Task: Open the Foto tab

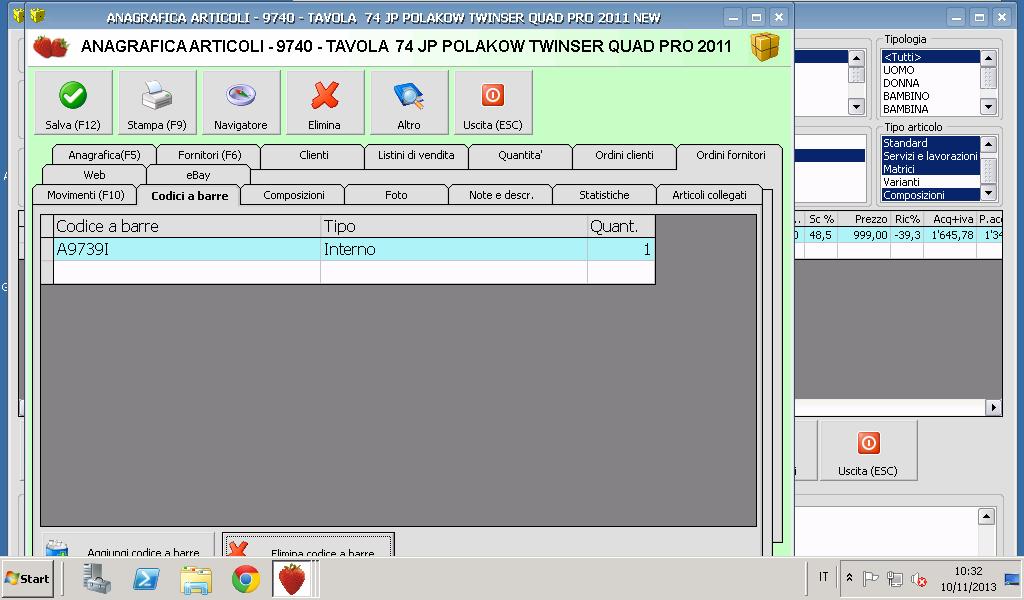Action: 396,195
